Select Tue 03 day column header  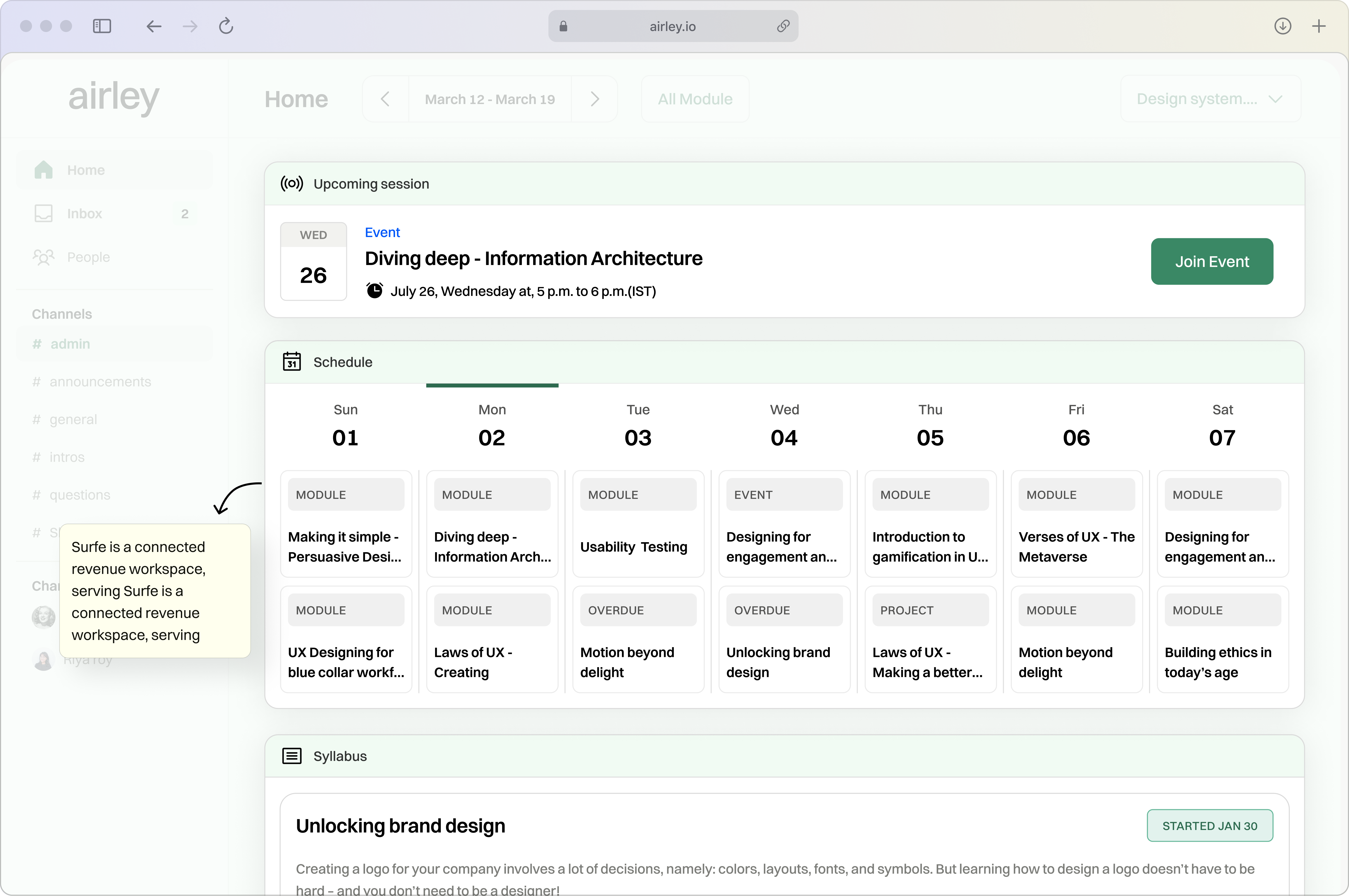(x=638, y=426)
